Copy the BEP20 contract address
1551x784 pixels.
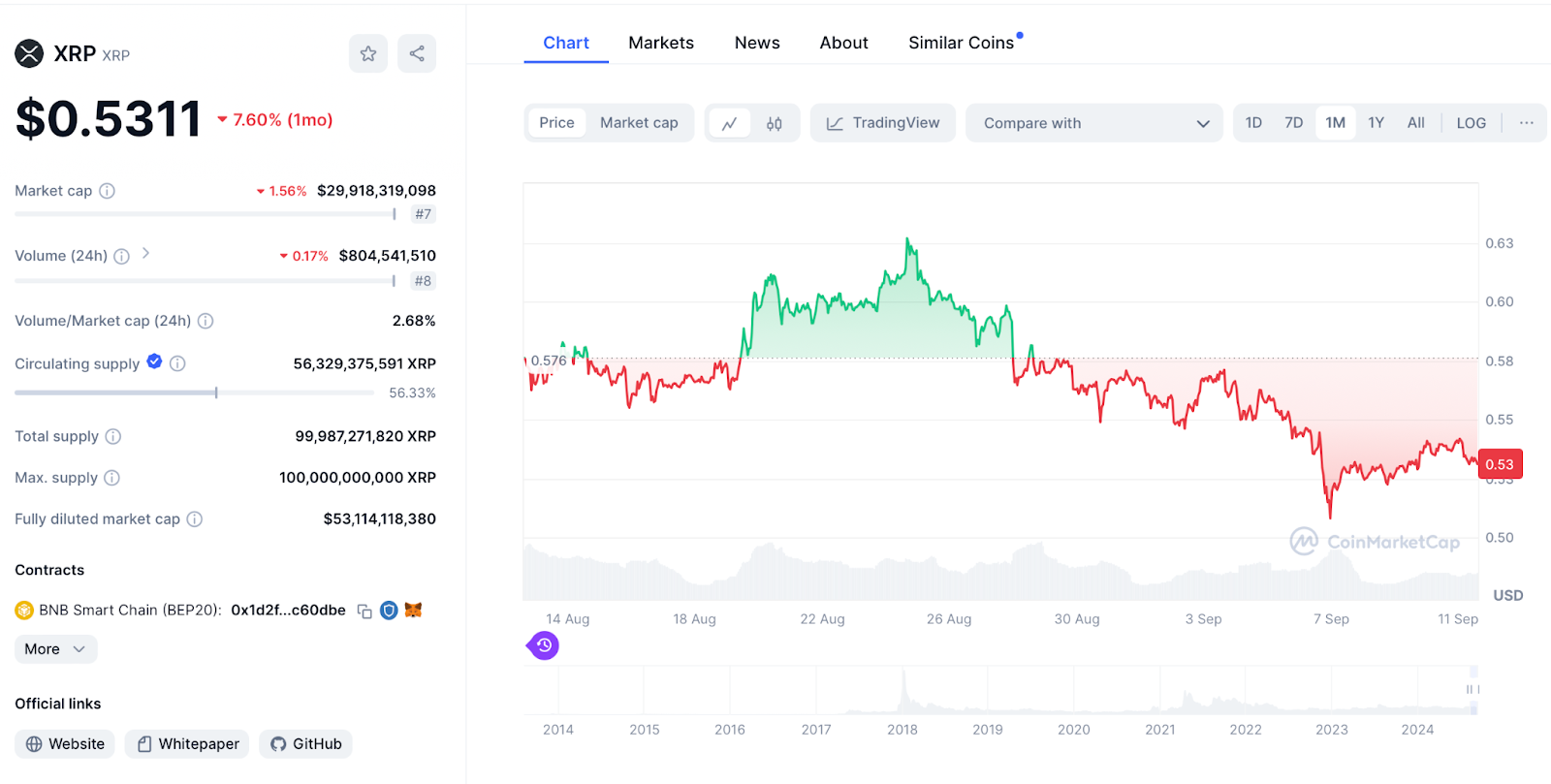point(364,611)
